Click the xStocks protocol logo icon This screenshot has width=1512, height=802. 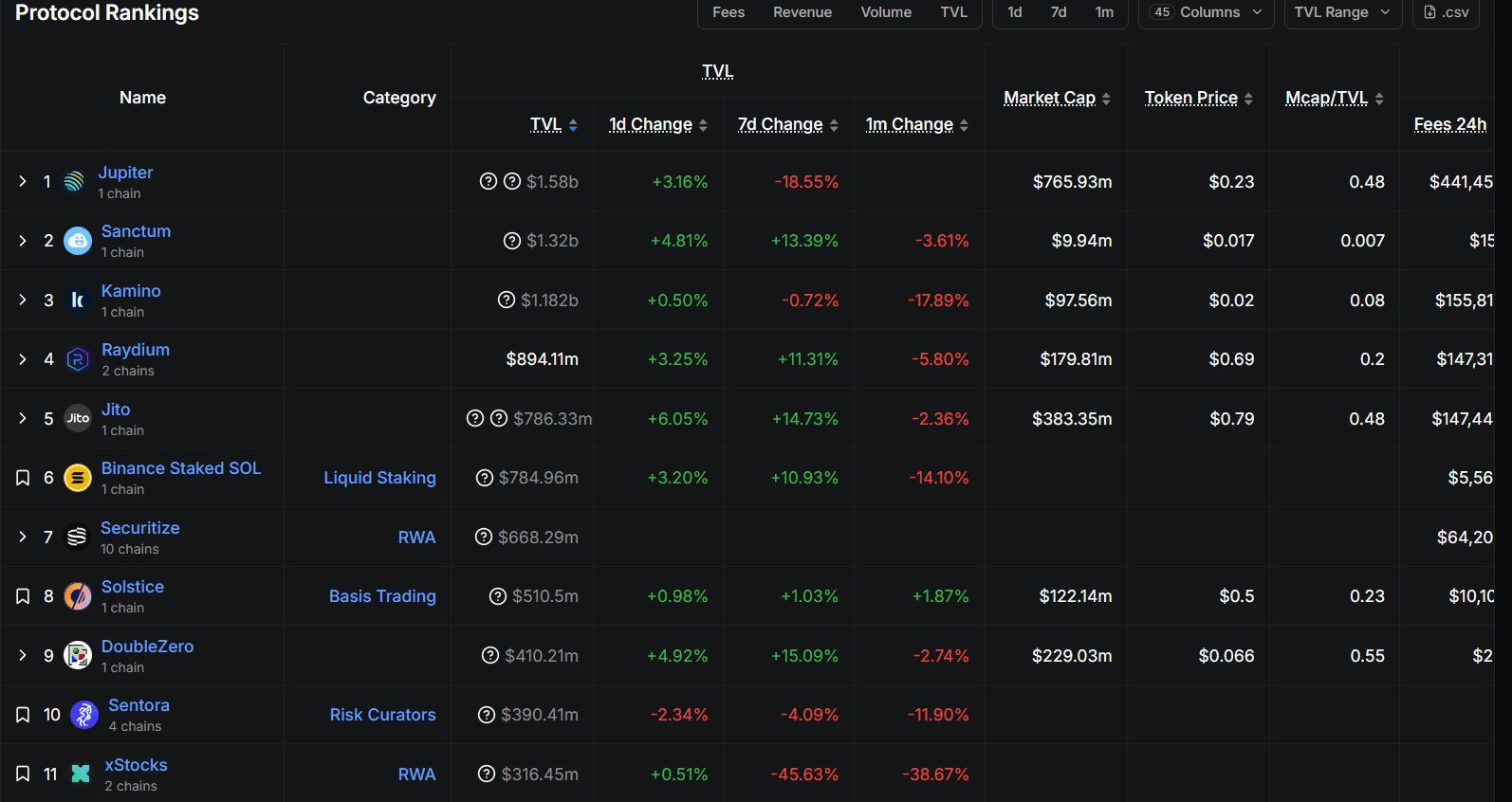[81, 774]
